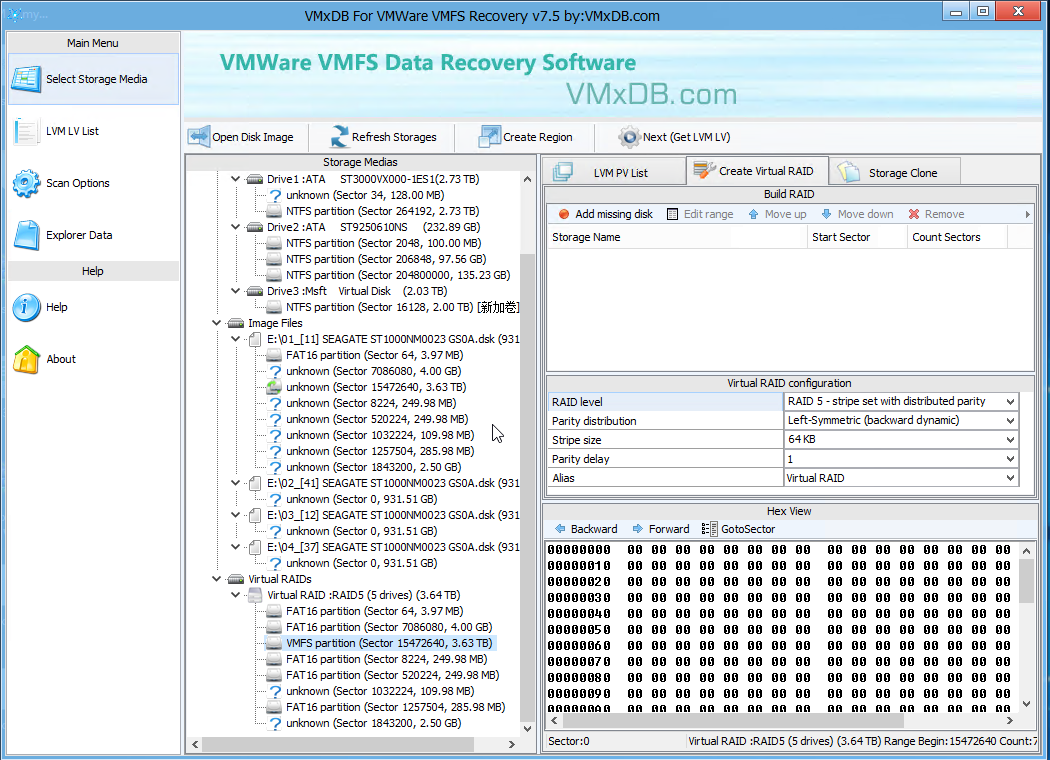Collapse the Drive2 ATA tree node
This screenshot has height=760, width=1050.
[236, 228]
